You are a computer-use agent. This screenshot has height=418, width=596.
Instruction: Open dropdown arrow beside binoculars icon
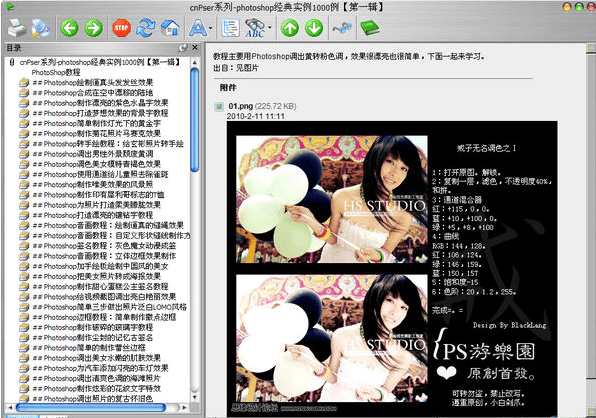point(270,28)
